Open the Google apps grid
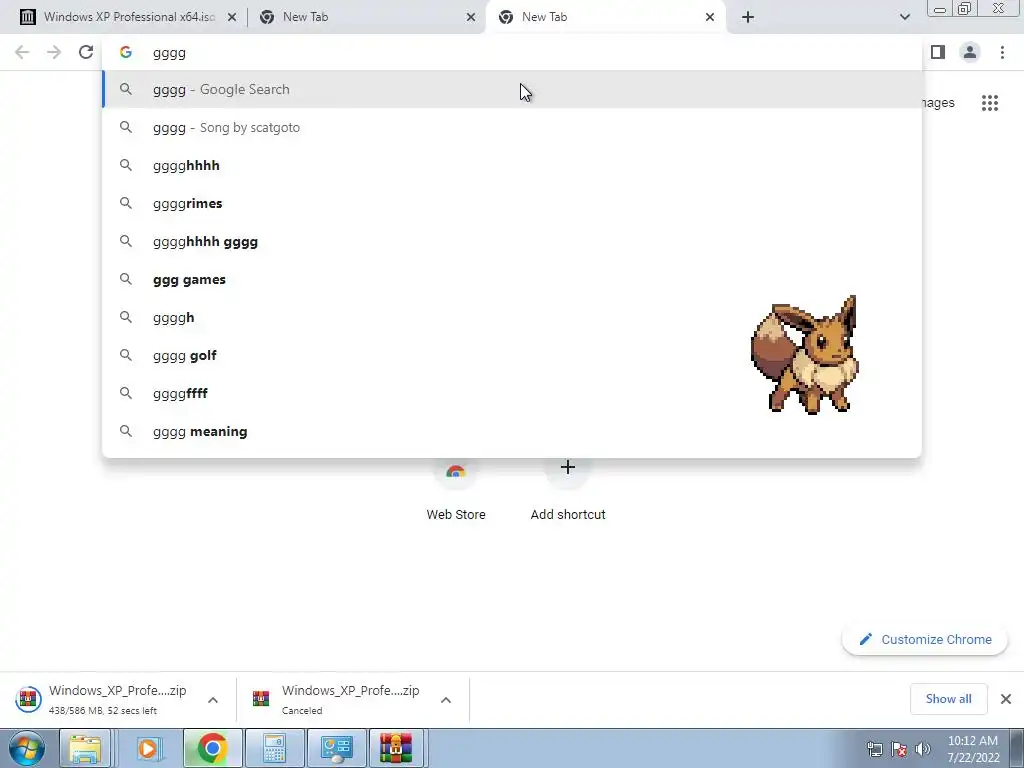The width and height of the screenshot is (1024, 768). coord(990,103)
